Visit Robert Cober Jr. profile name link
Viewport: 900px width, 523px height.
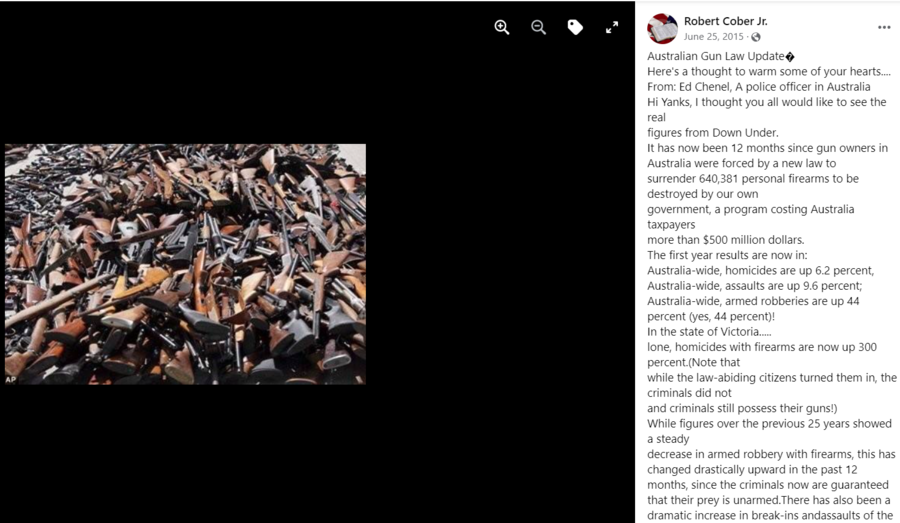(726, 21)
